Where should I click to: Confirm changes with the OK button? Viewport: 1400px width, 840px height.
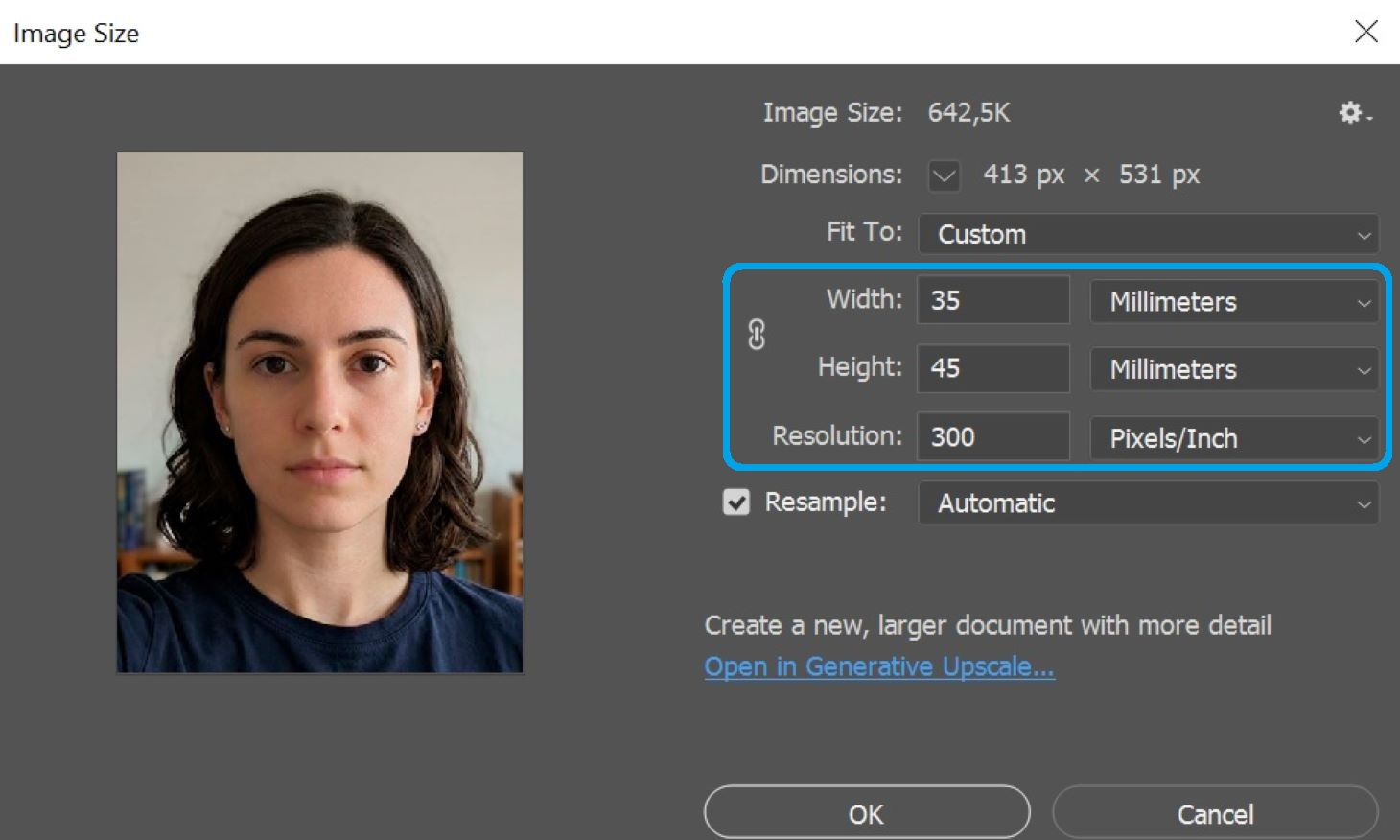[x=866, y=813]
